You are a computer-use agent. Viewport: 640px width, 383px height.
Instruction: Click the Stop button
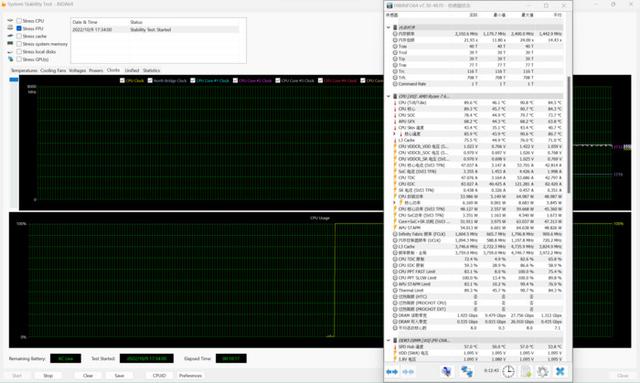pyautogui.click(x=48, y=375)
